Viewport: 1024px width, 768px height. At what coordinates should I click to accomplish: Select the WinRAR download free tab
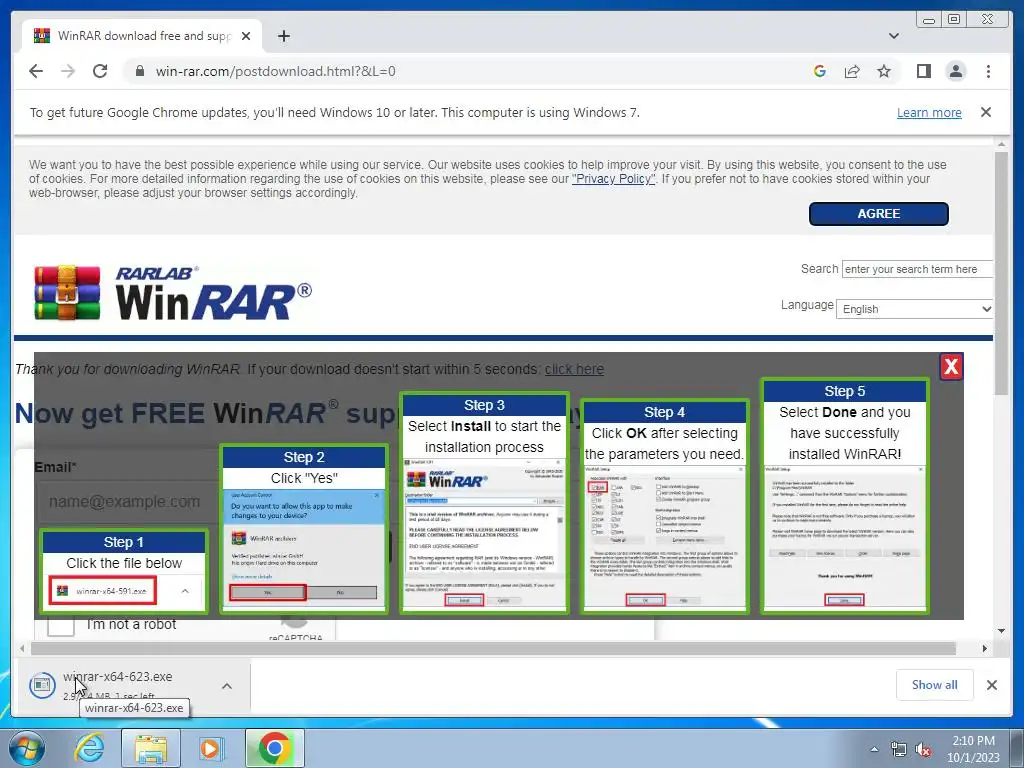coord(142,36)
